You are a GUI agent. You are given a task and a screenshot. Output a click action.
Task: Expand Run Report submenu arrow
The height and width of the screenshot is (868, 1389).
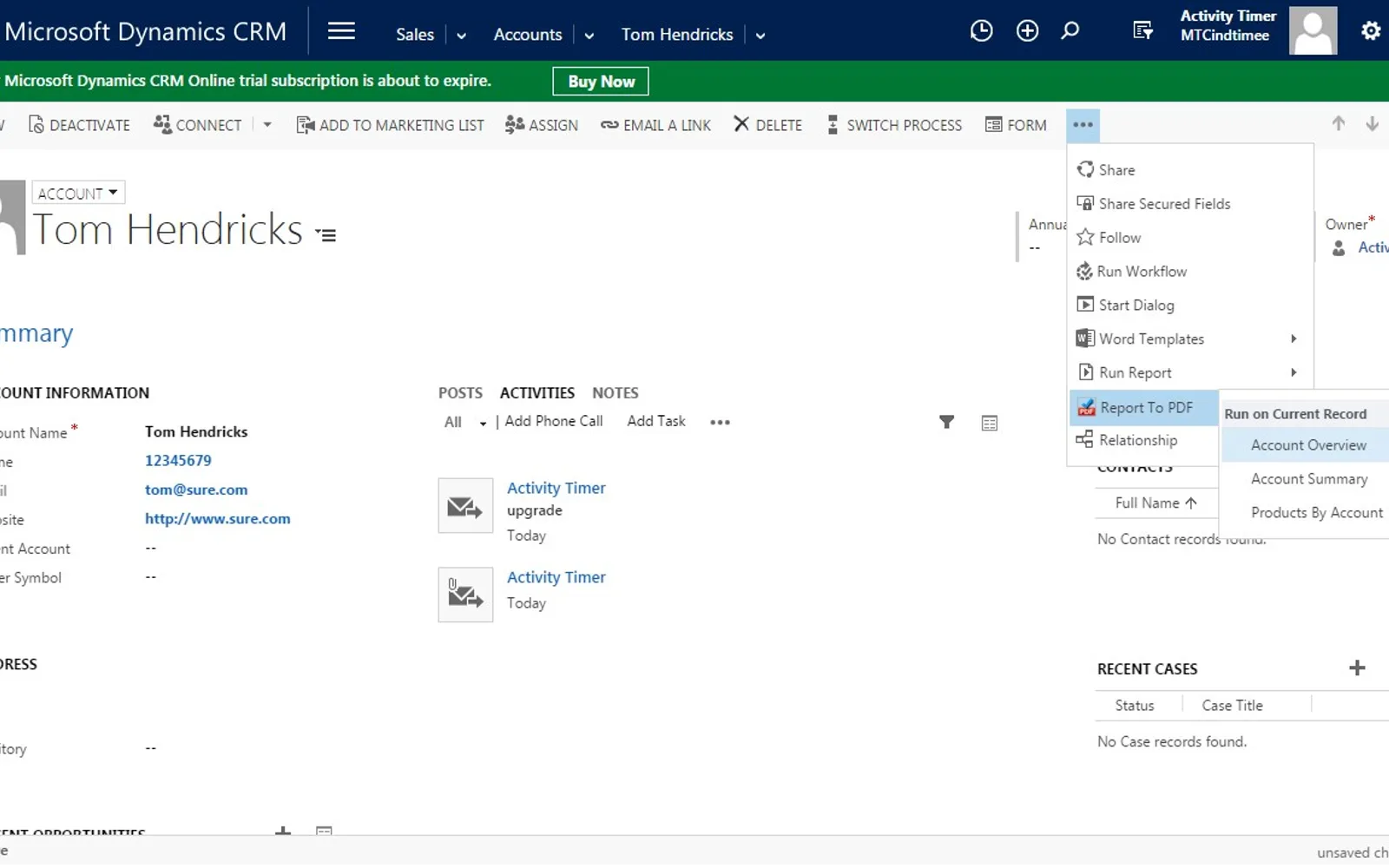tap(1294, 372)
